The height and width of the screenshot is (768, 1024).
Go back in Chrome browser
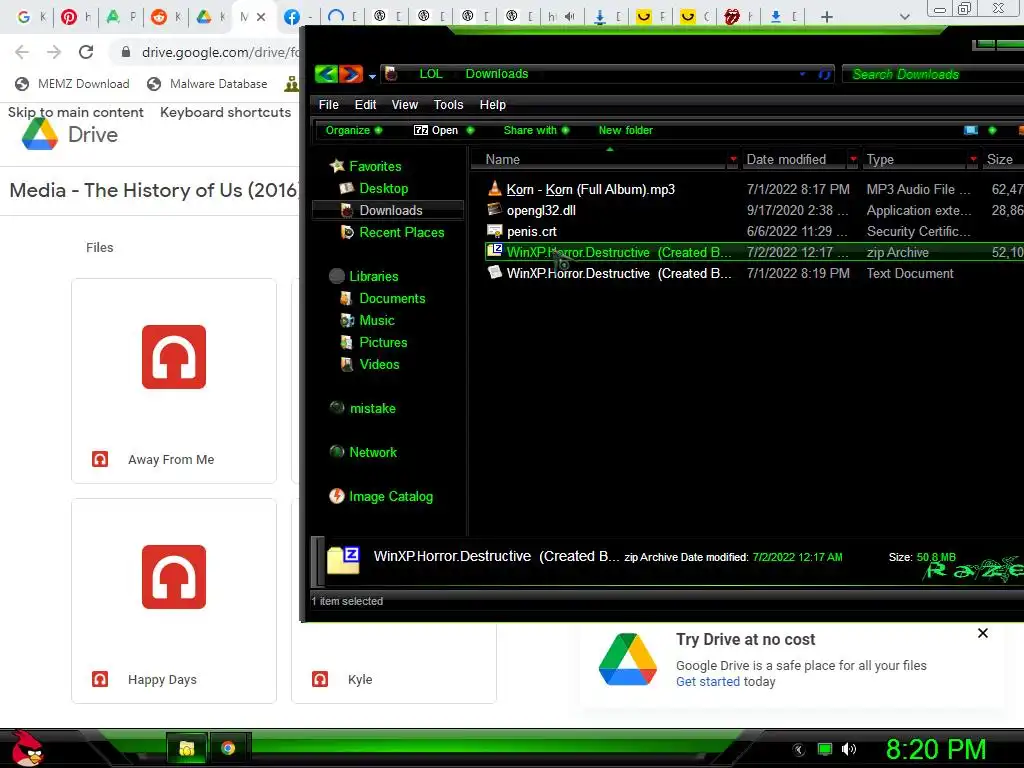pyautogui.click(x=22, y=52)
